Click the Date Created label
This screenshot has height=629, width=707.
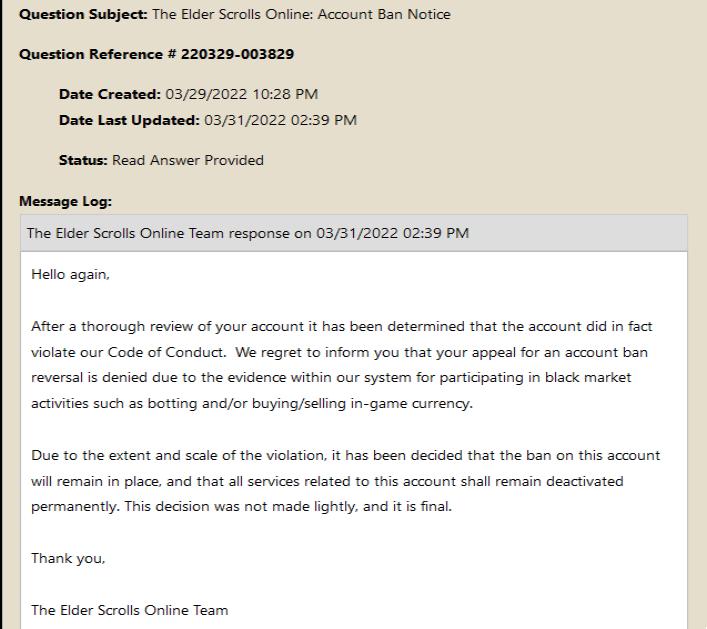click(x=109, y=95)
